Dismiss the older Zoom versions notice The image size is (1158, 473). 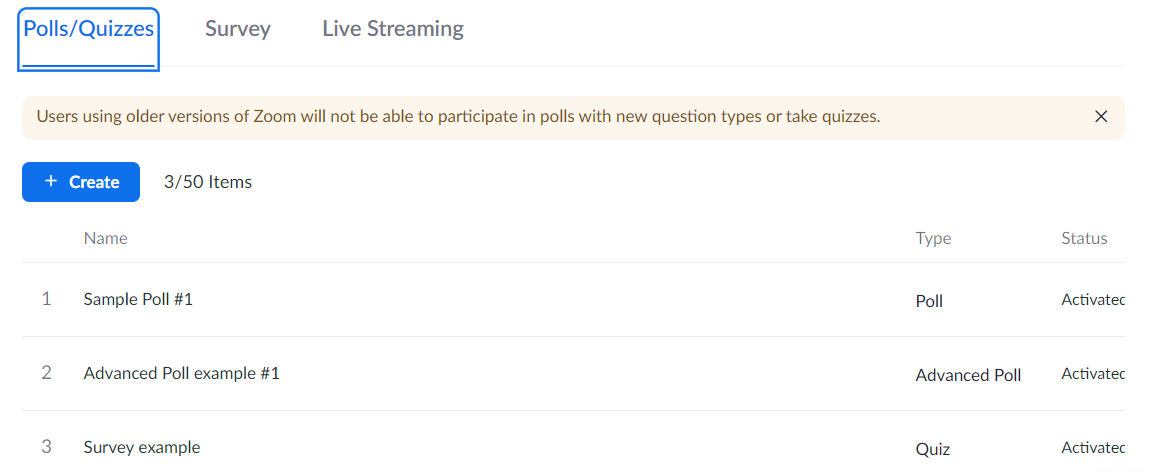coord(1101,117)
